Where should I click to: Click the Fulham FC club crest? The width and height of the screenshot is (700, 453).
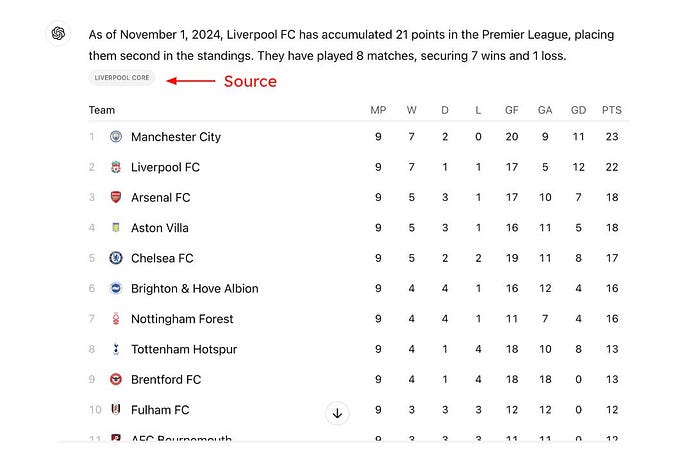[116, 409]
